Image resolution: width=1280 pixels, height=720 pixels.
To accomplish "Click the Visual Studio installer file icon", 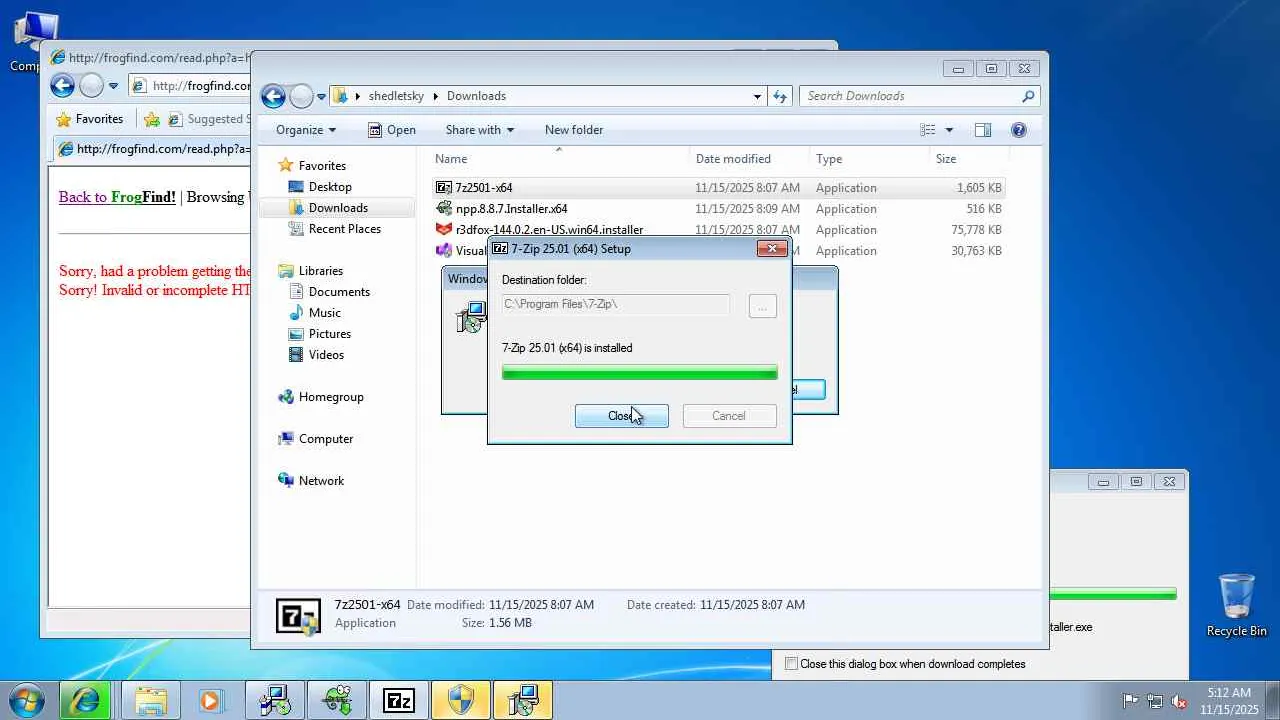I will point(444,251).
